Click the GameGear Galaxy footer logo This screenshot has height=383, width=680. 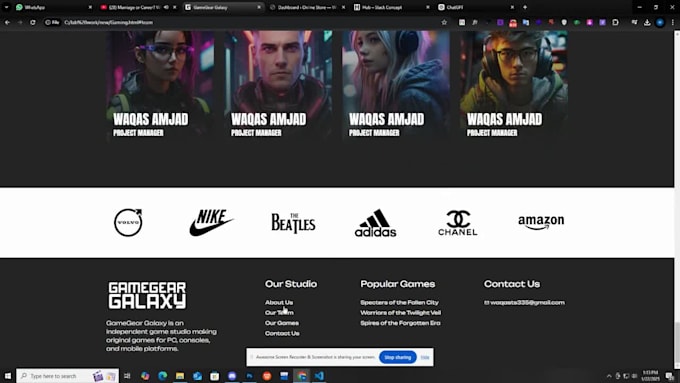[147, 295]
